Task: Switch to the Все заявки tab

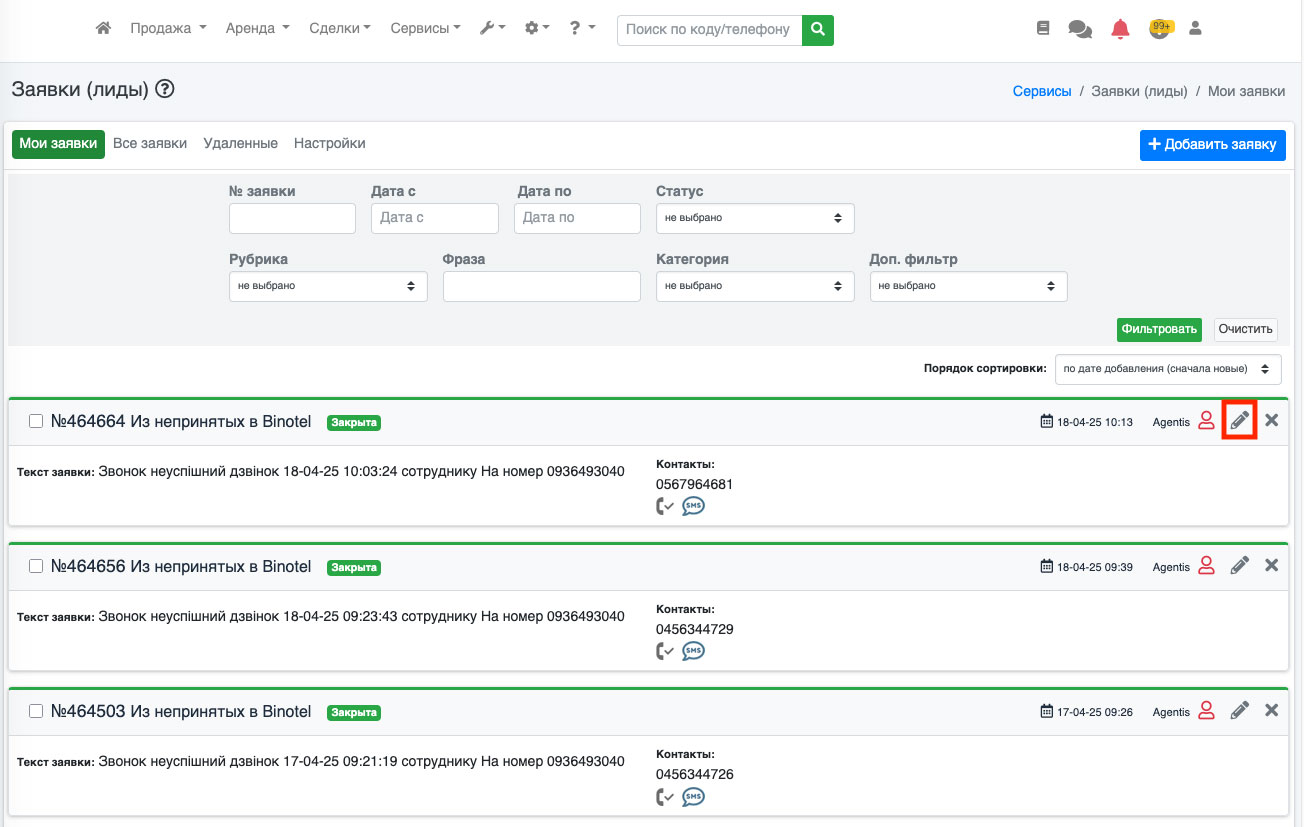Action: (x=150, y=144)
